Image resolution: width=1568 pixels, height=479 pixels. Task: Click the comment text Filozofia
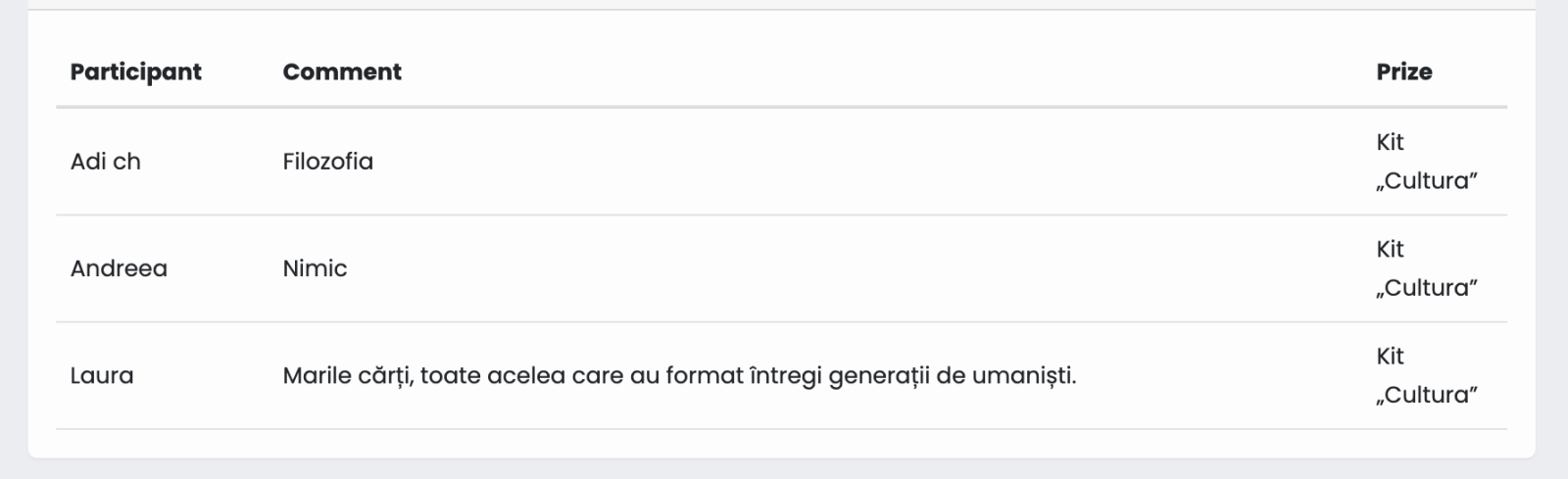327,162
